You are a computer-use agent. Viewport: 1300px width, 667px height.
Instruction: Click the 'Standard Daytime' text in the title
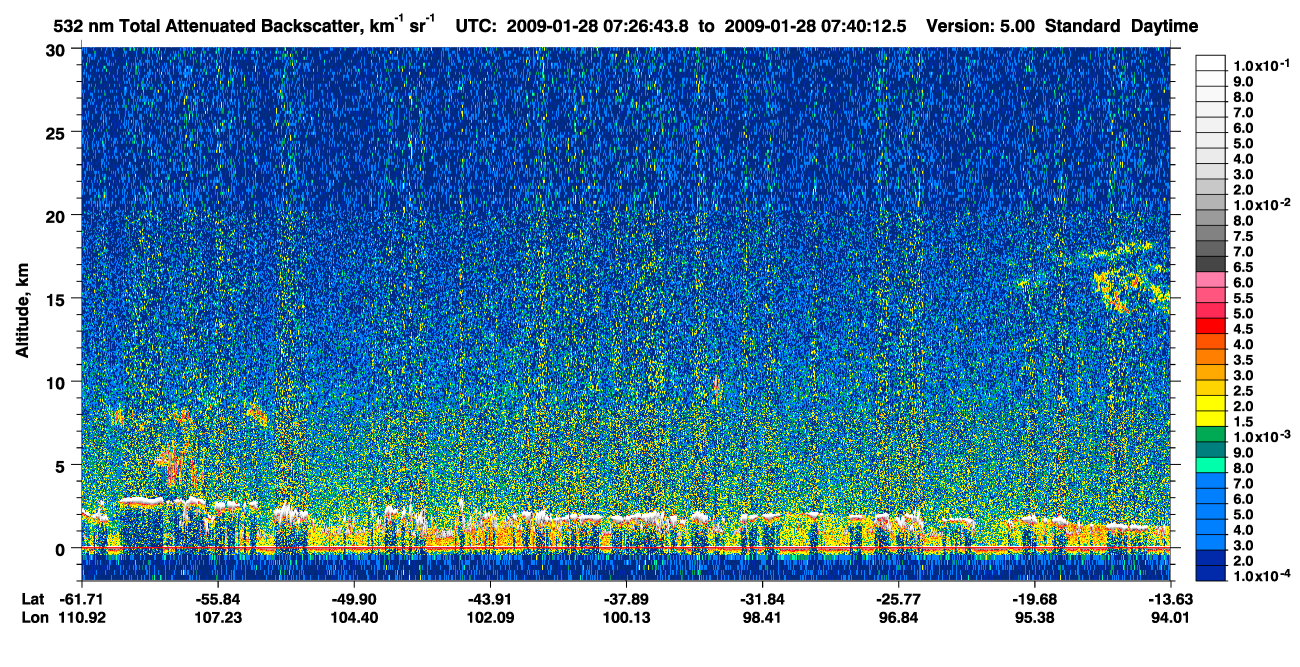(1121, 25)
